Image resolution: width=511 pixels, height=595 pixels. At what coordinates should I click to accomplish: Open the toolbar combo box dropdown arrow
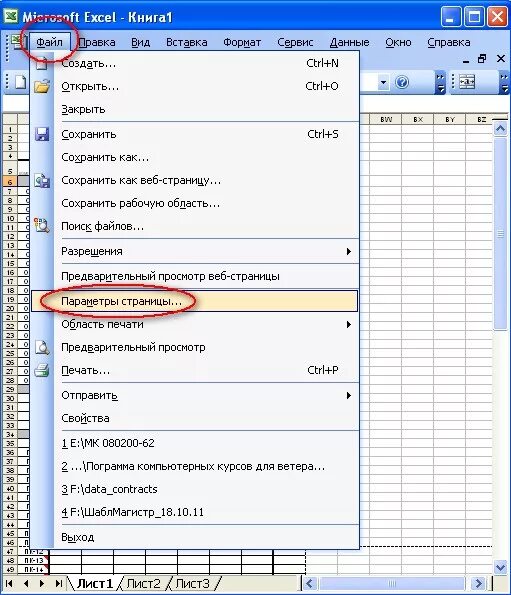pos(383,82)
